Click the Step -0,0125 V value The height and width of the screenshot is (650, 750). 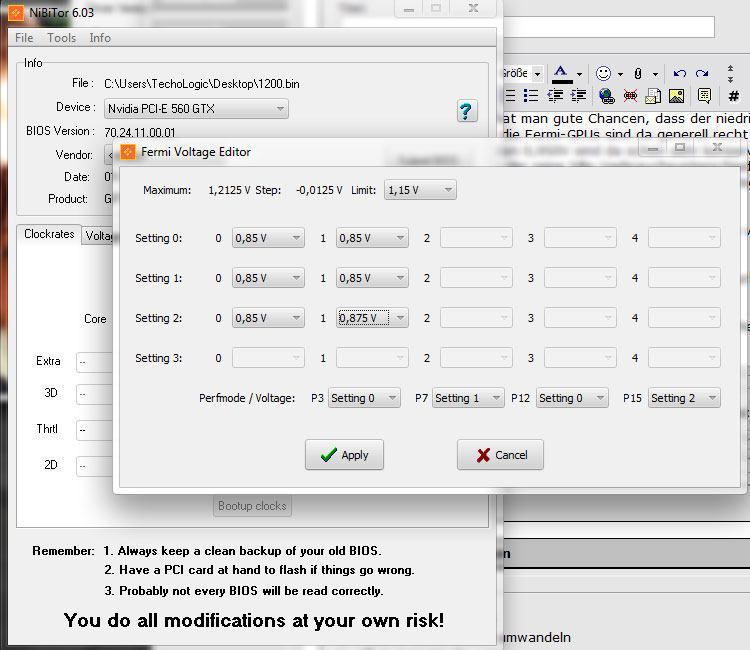319,190
